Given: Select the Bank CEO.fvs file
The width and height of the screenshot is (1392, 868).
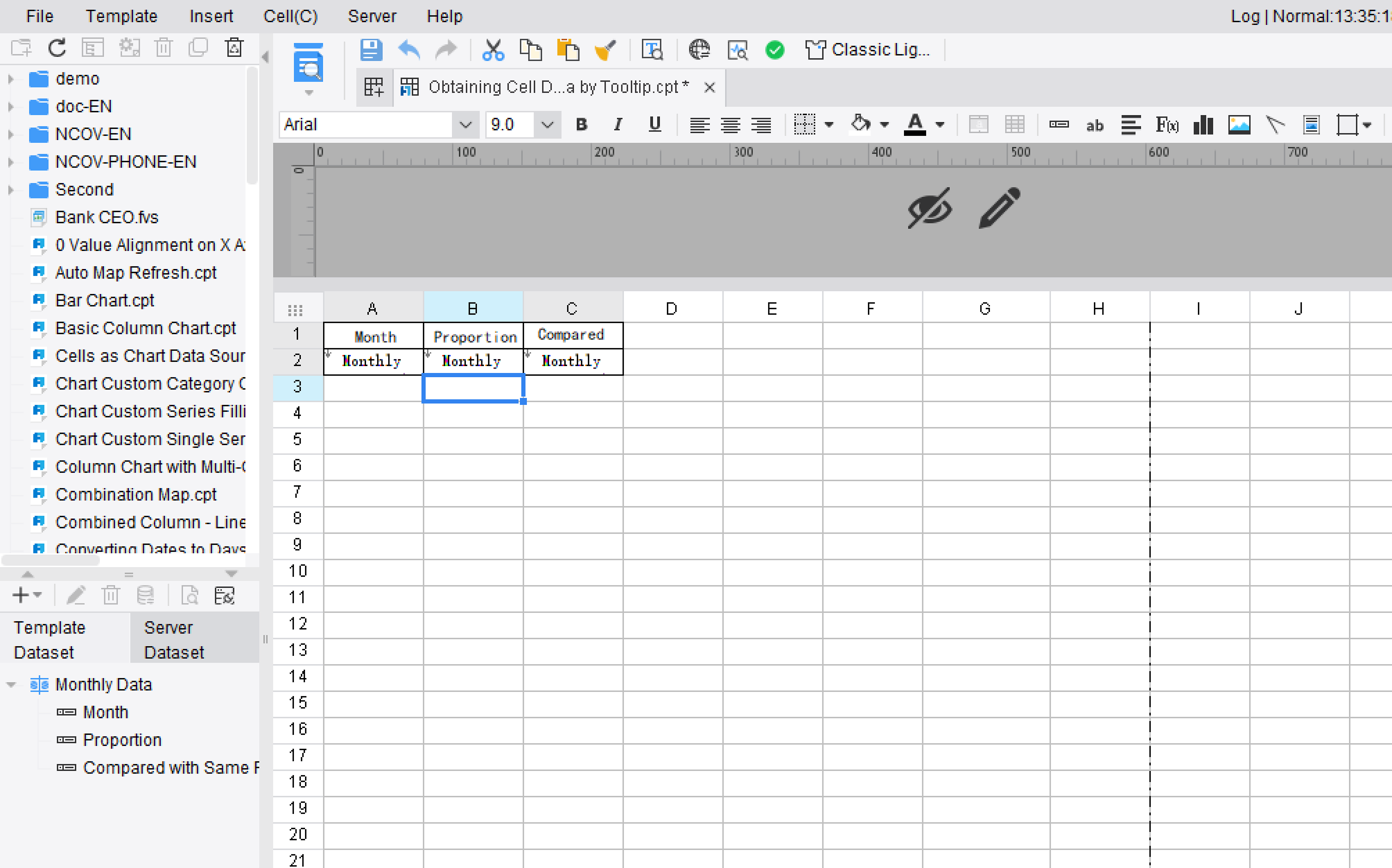Looking at the screenshot, I should point(107,218).
